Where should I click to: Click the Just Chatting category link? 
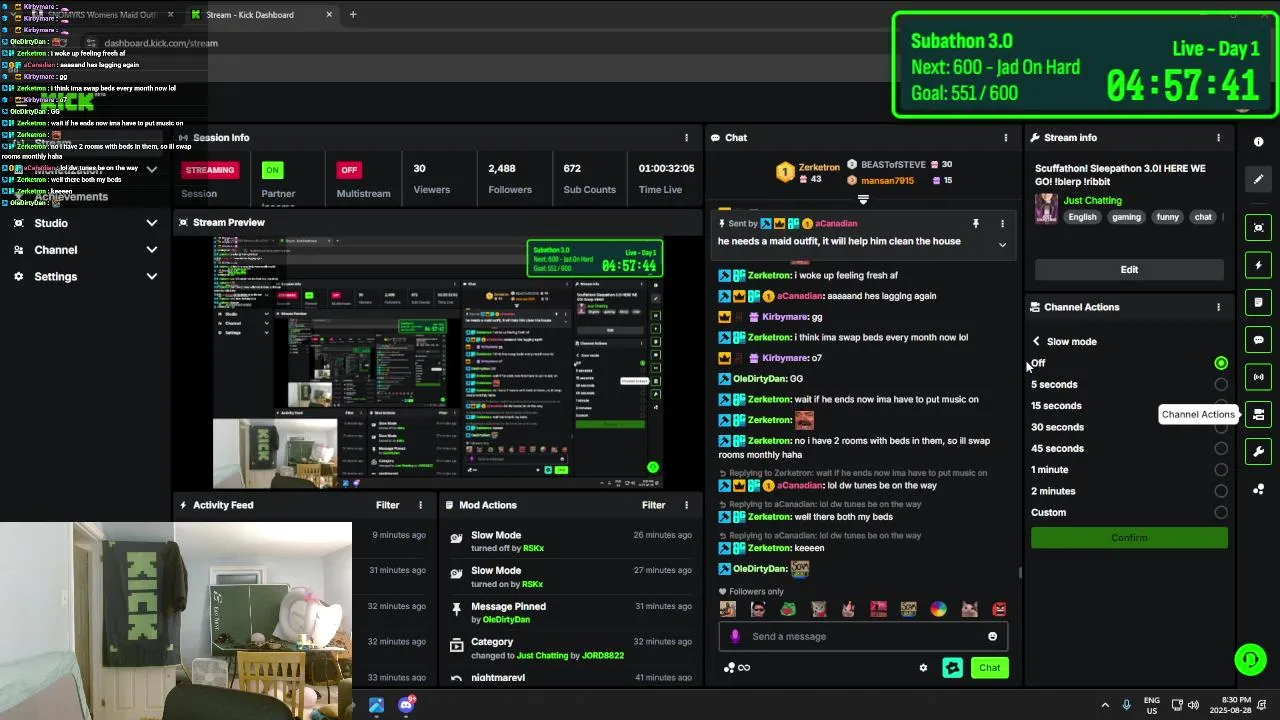[1091, 201]
